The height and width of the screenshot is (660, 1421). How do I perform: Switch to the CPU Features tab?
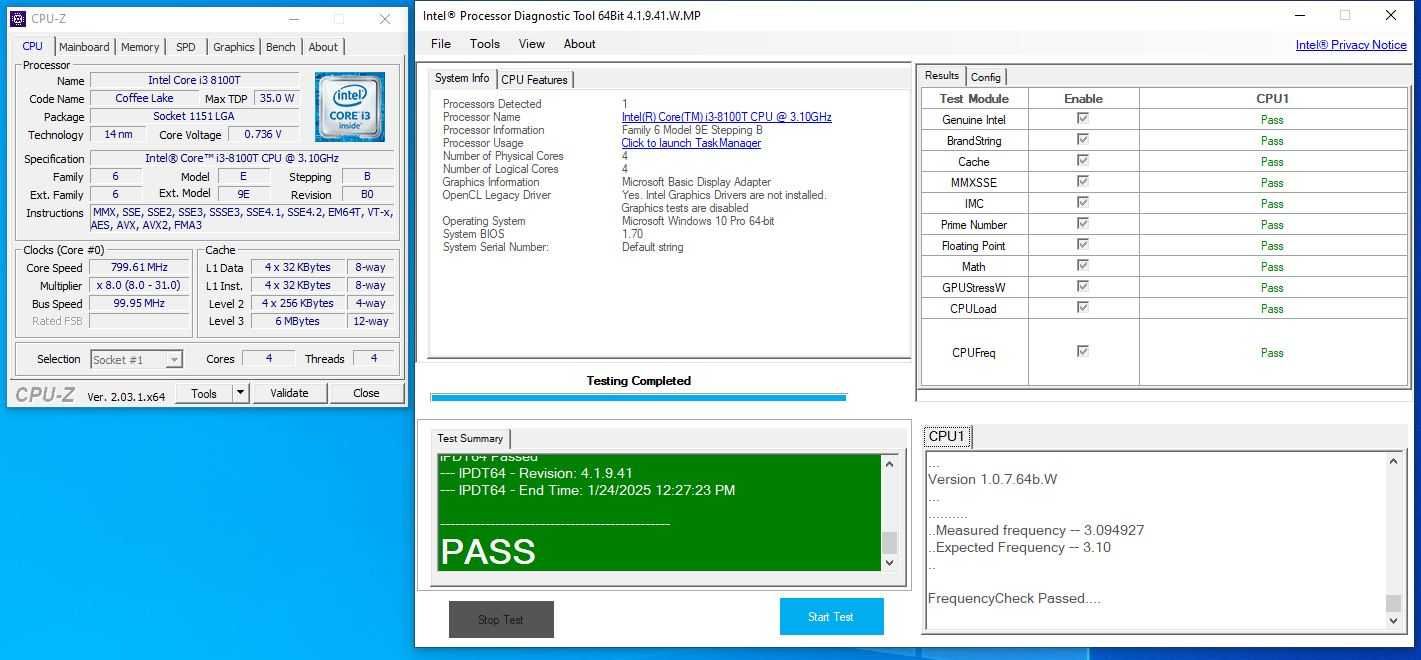click(x=535, y=80)
